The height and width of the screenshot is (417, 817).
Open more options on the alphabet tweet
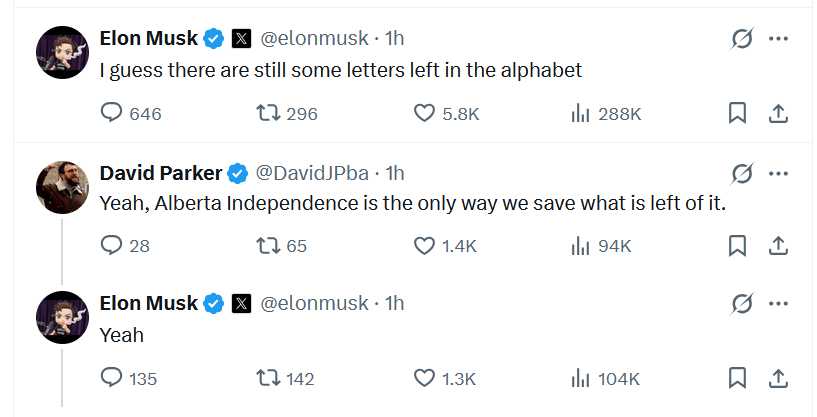click(x=778, y=39)
